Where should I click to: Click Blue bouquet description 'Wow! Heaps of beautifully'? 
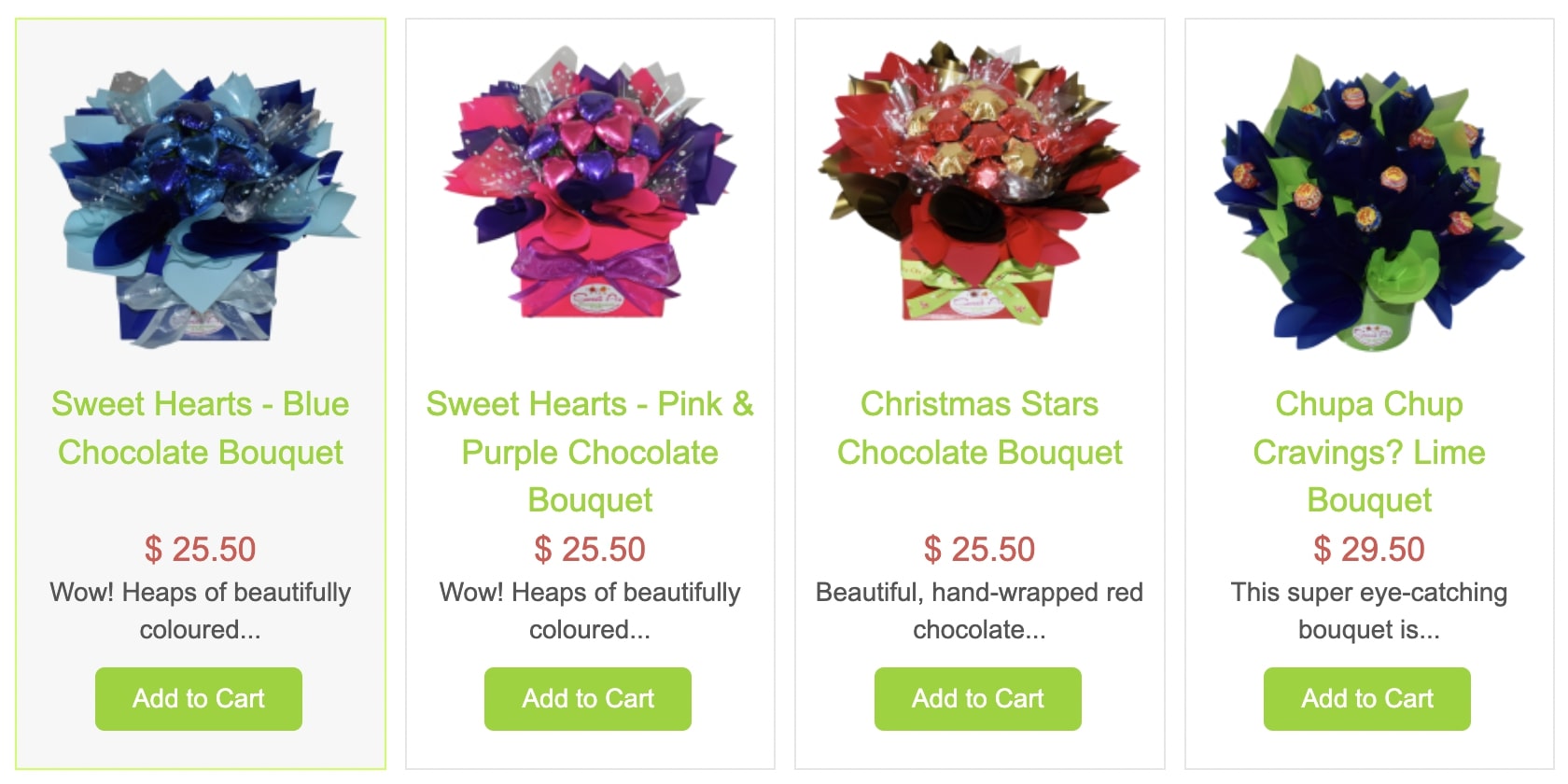pyautogui.click(x=201, y=593)
